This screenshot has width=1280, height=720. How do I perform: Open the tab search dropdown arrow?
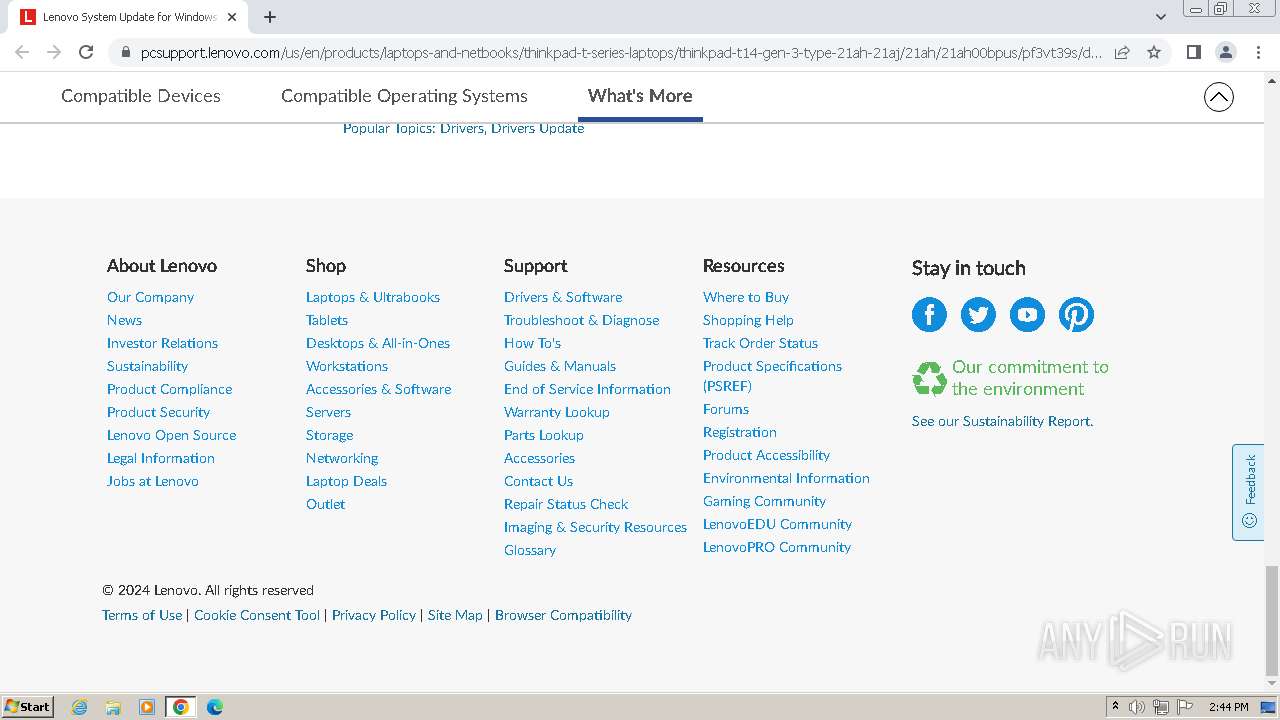[1160, 17]
